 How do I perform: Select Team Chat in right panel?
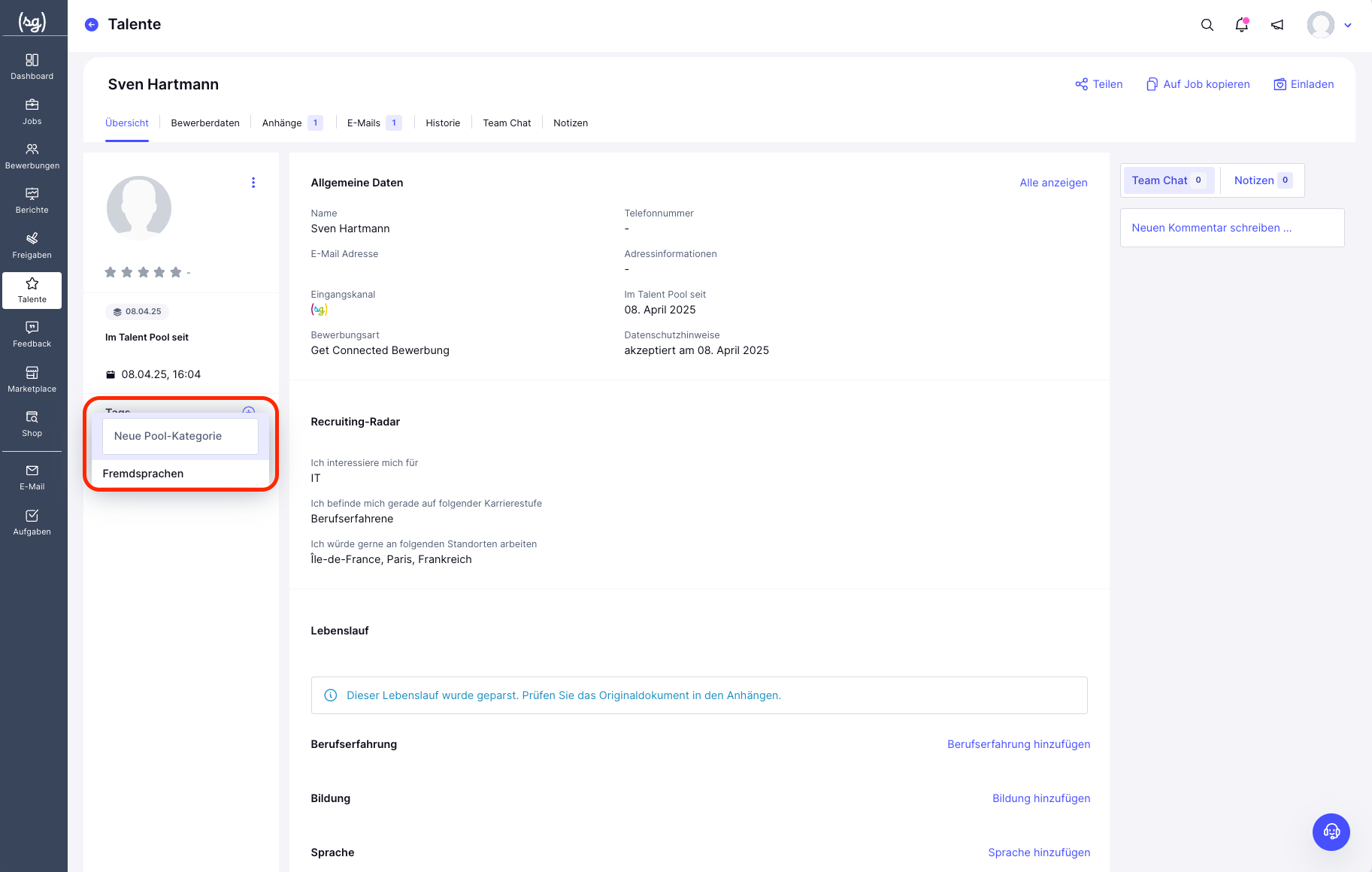(1169, 180)
